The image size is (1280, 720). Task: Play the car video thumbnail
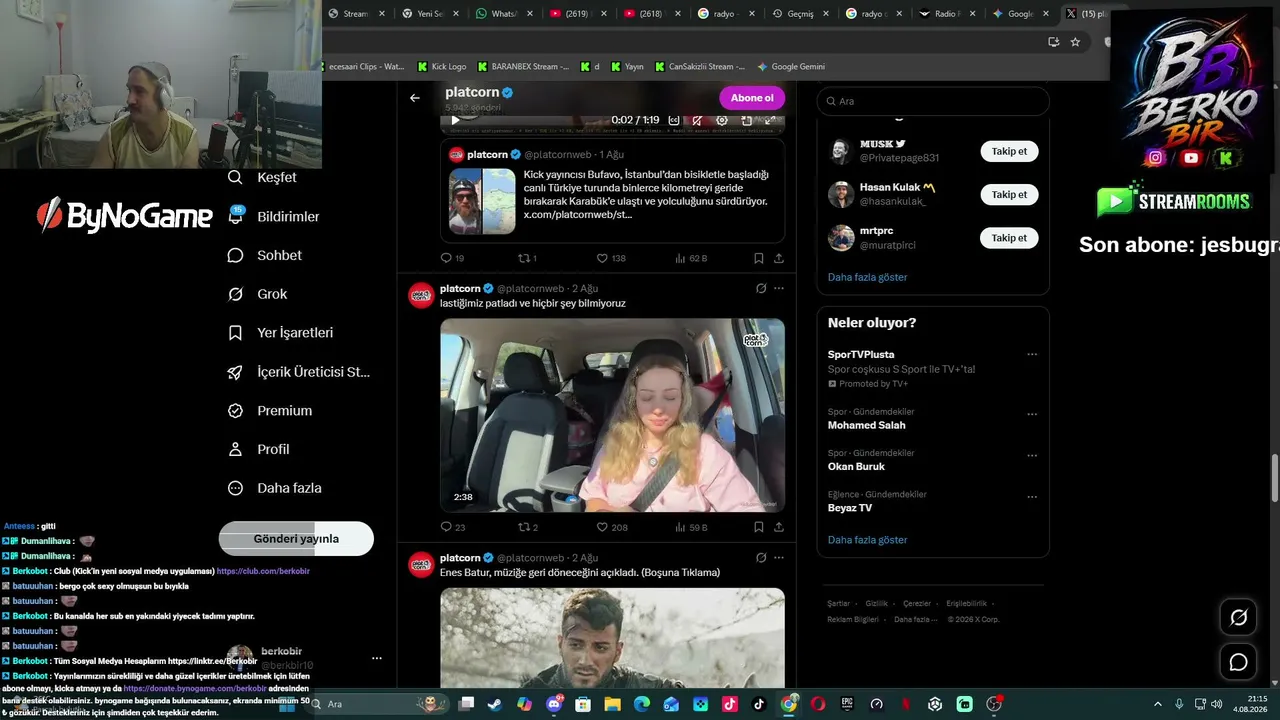tap(613, 415)
